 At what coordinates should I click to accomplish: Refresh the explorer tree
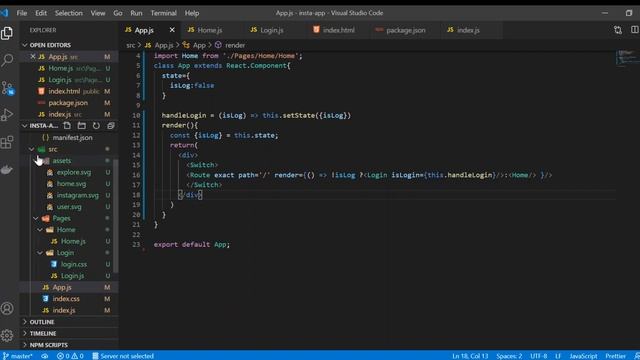tap(96, 126)
